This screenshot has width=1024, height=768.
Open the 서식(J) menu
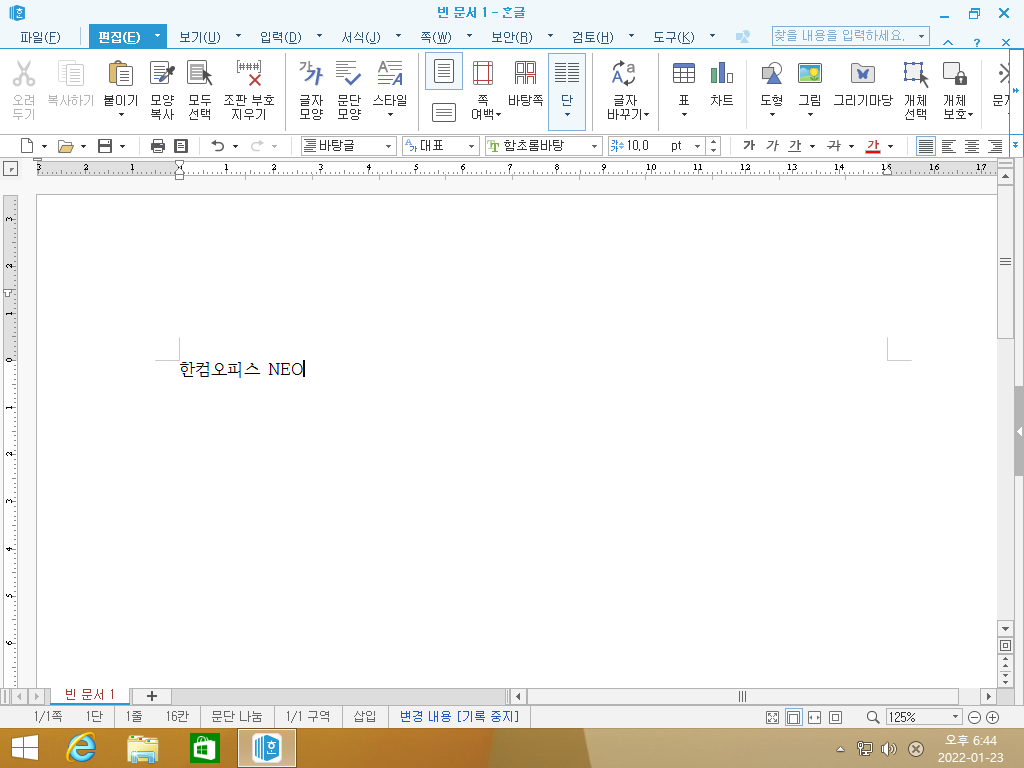[x=361, y=37]
